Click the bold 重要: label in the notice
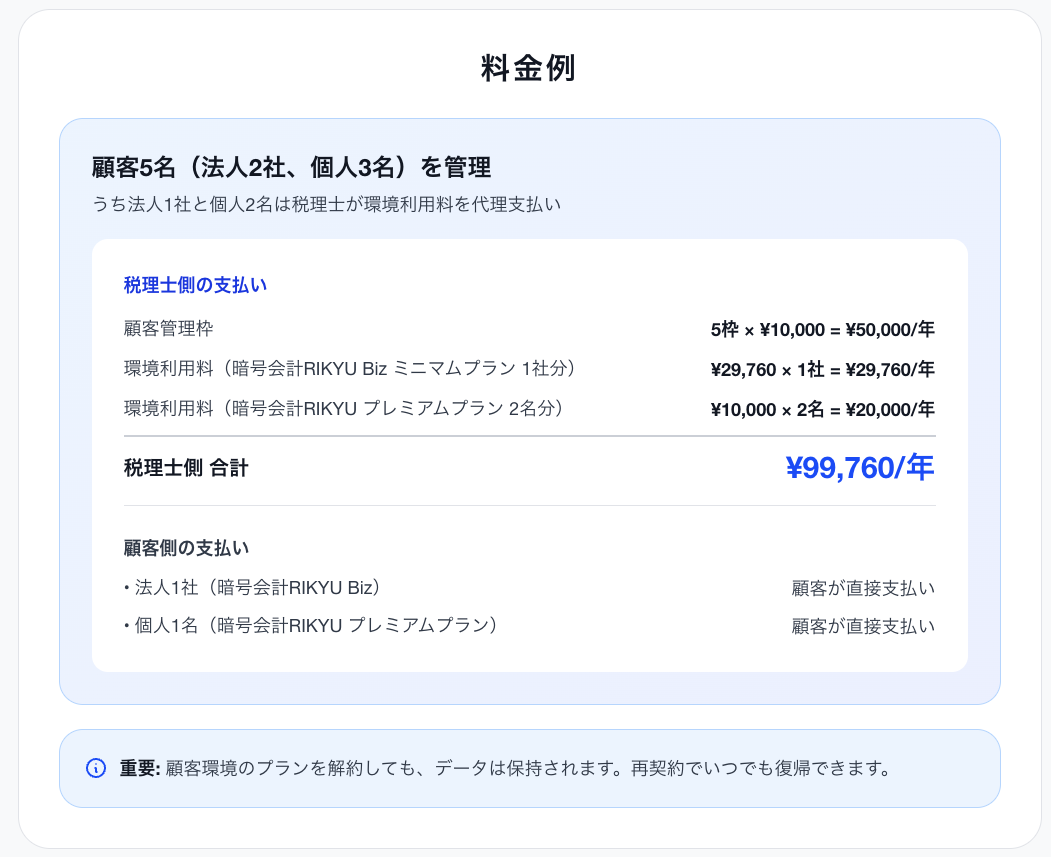 (x=140, y=768)
